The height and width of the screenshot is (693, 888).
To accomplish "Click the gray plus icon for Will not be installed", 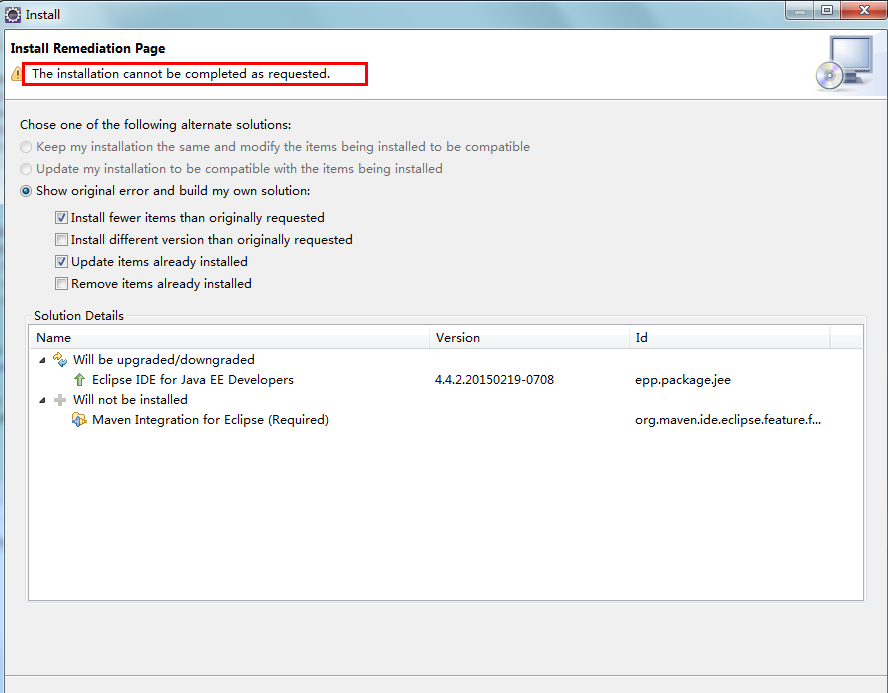I will tap(59, 400).
